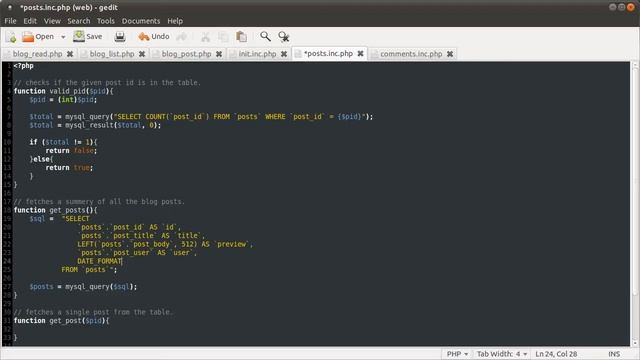Click the 'function valid_pid($pid){' line
This screenshot has width=640, height=360.
[x=63, y=91]
